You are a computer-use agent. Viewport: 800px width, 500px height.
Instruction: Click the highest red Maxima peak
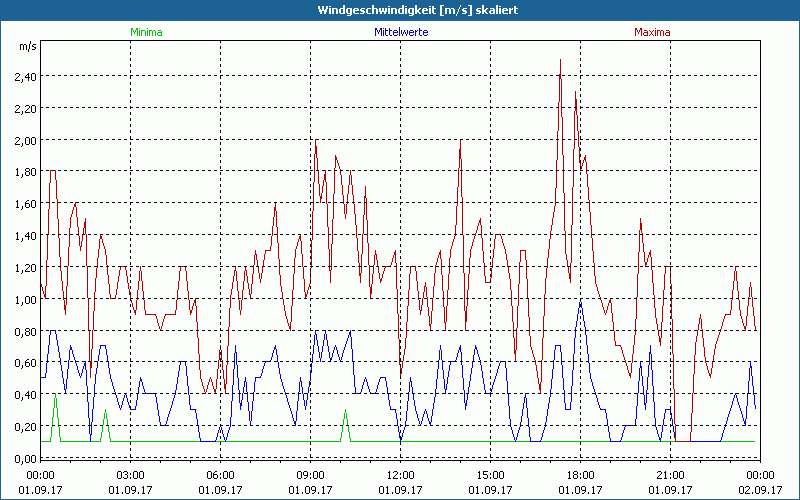(x=560, y=60)
